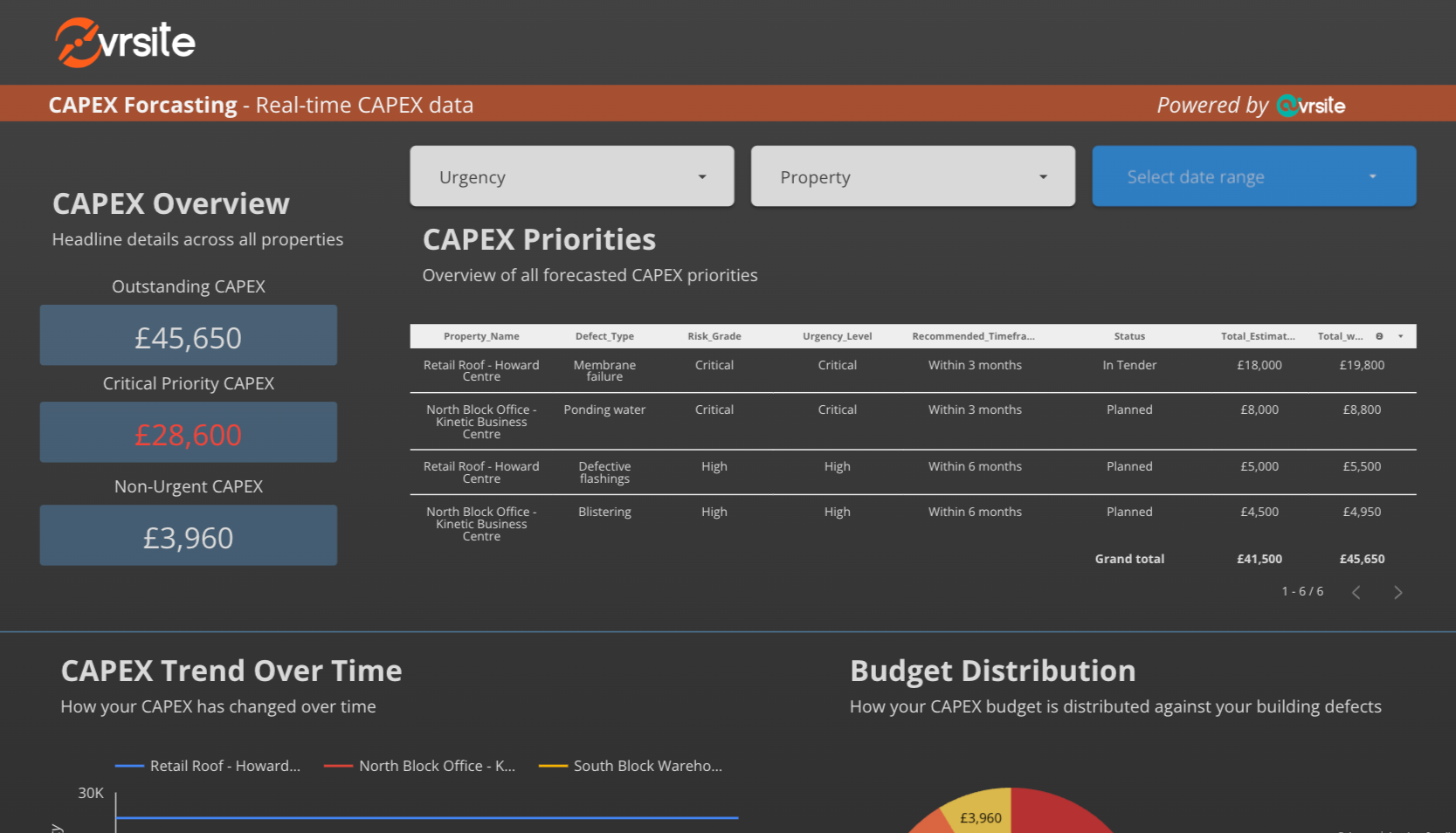Sort by Total_w... column header
Screen dimensions: 1456x833
(1341, 336)
